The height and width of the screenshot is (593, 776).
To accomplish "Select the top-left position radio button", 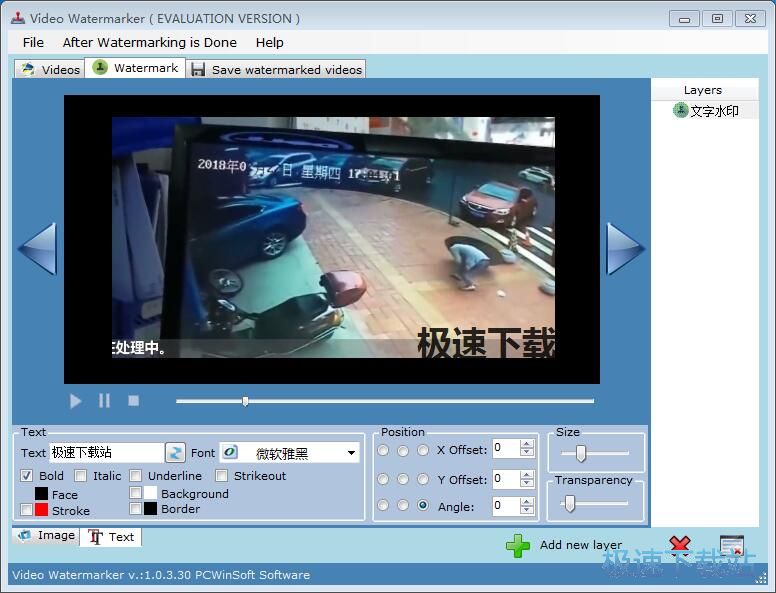I will [383, 450].
